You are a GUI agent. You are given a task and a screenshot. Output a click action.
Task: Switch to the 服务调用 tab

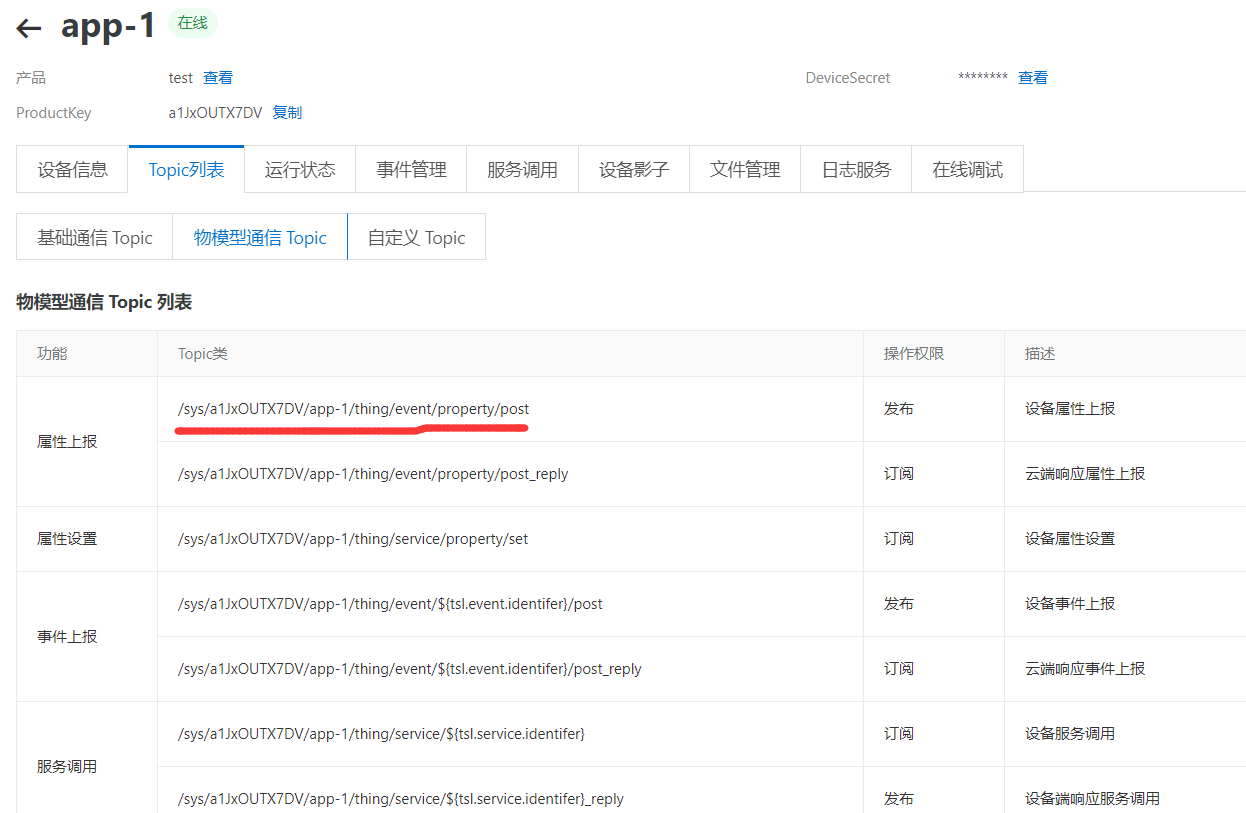pos(522,169)
